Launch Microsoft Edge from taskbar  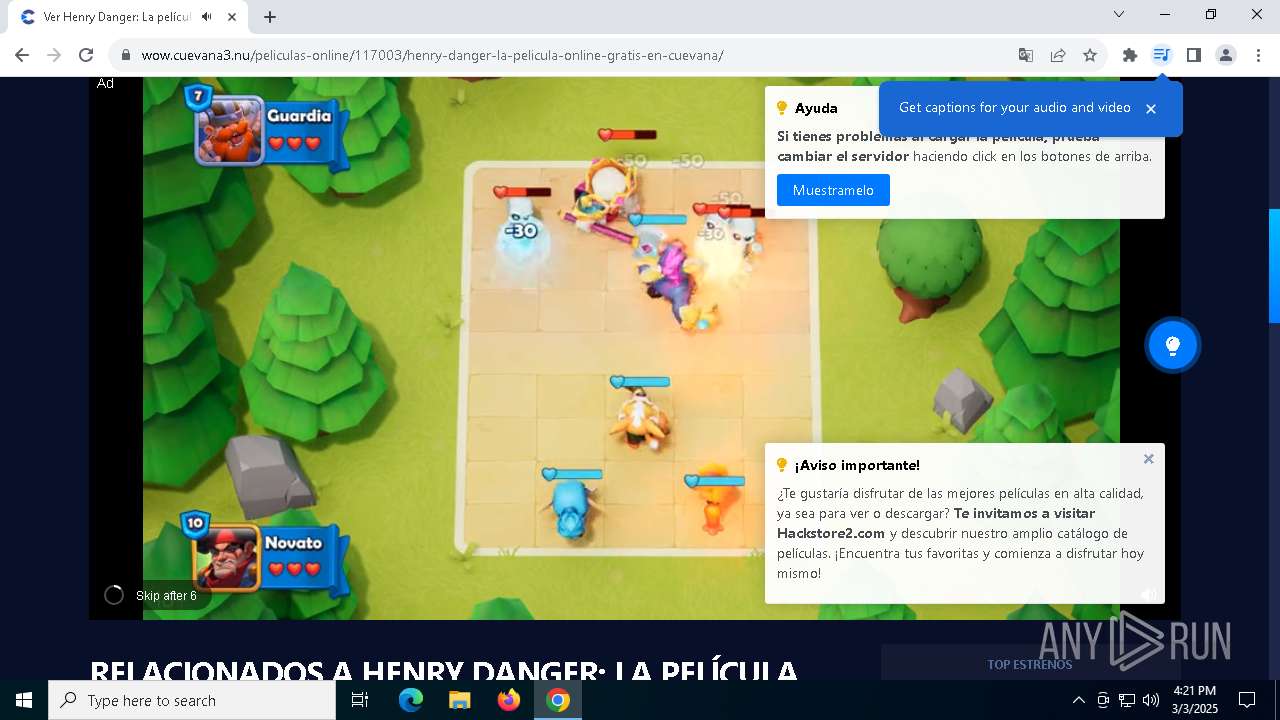(x=411, y=700)
